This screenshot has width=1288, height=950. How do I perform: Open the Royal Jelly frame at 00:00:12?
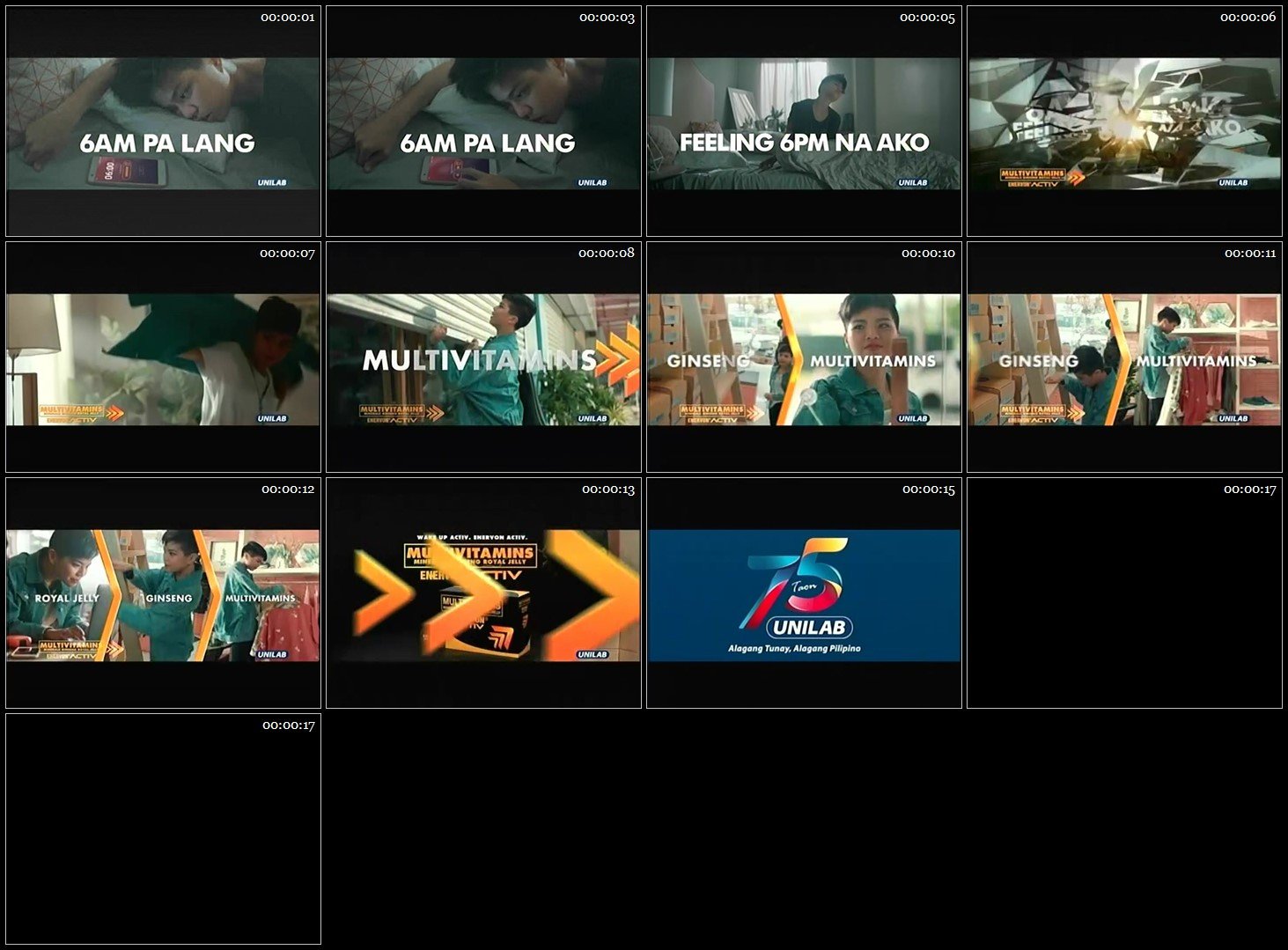point(163,593)
